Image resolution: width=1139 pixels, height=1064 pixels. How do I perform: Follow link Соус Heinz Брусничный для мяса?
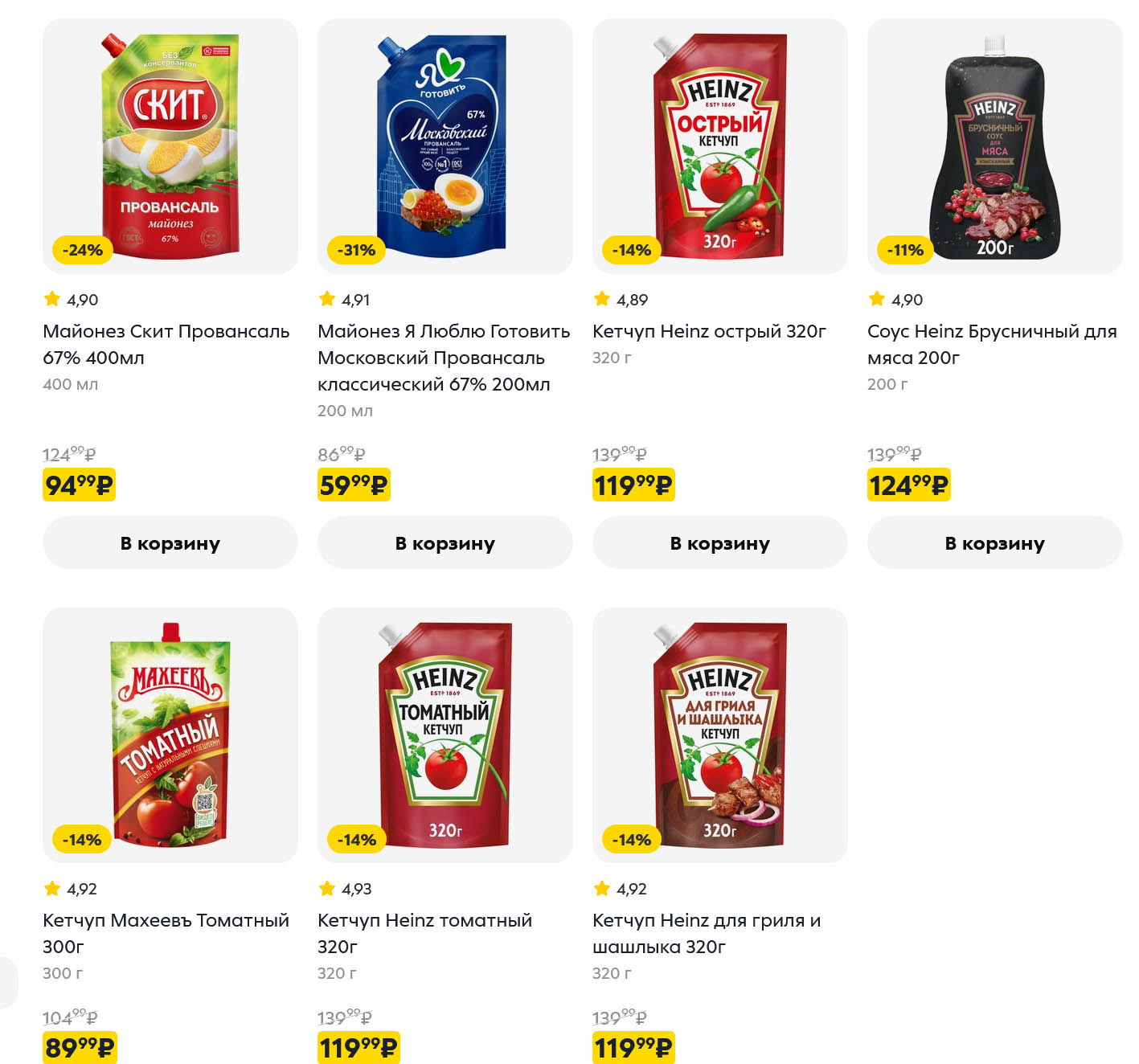[x=991, y=344]
